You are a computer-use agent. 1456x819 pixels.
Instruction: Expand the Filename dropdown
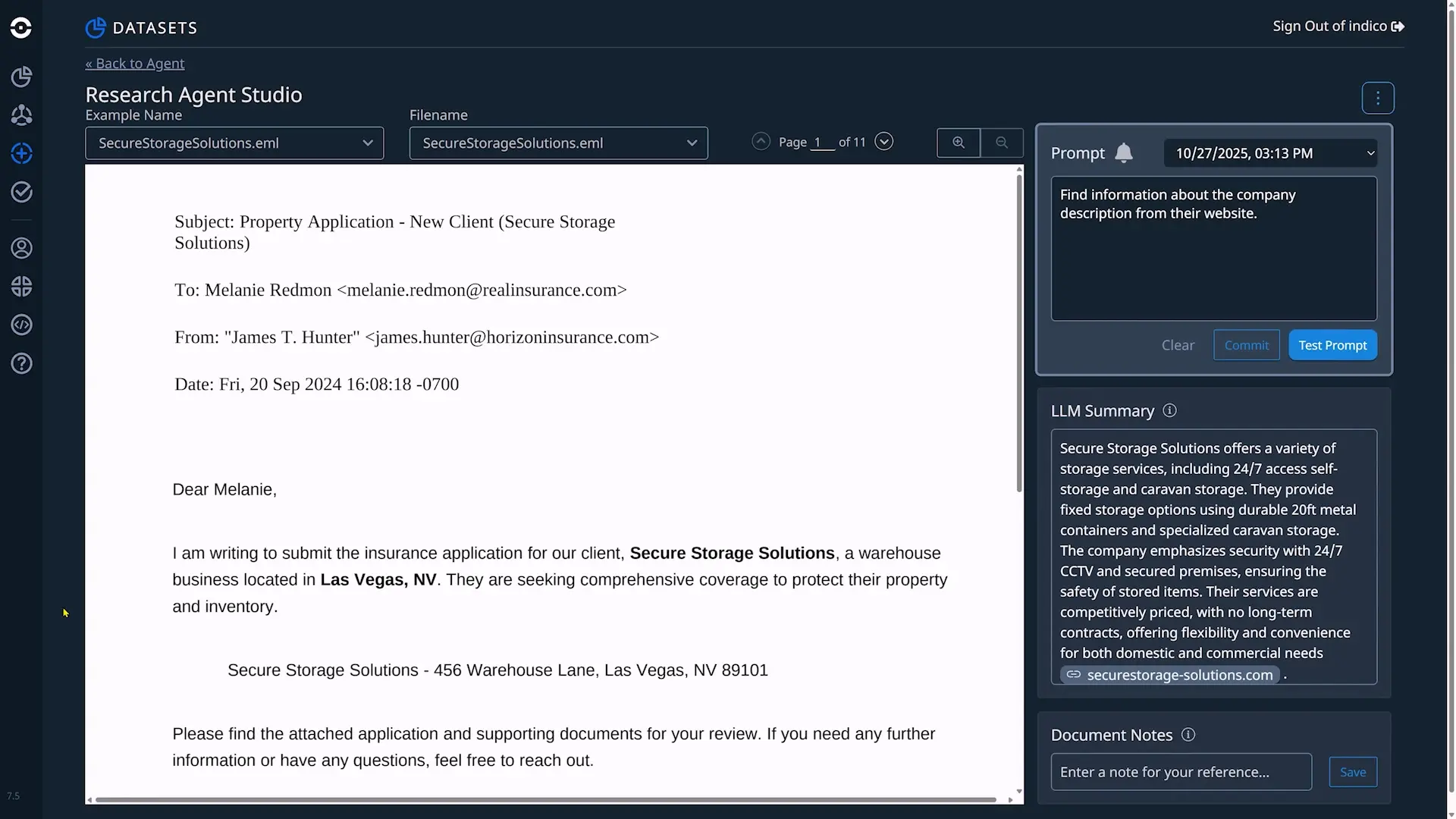[x=558, y=143]
